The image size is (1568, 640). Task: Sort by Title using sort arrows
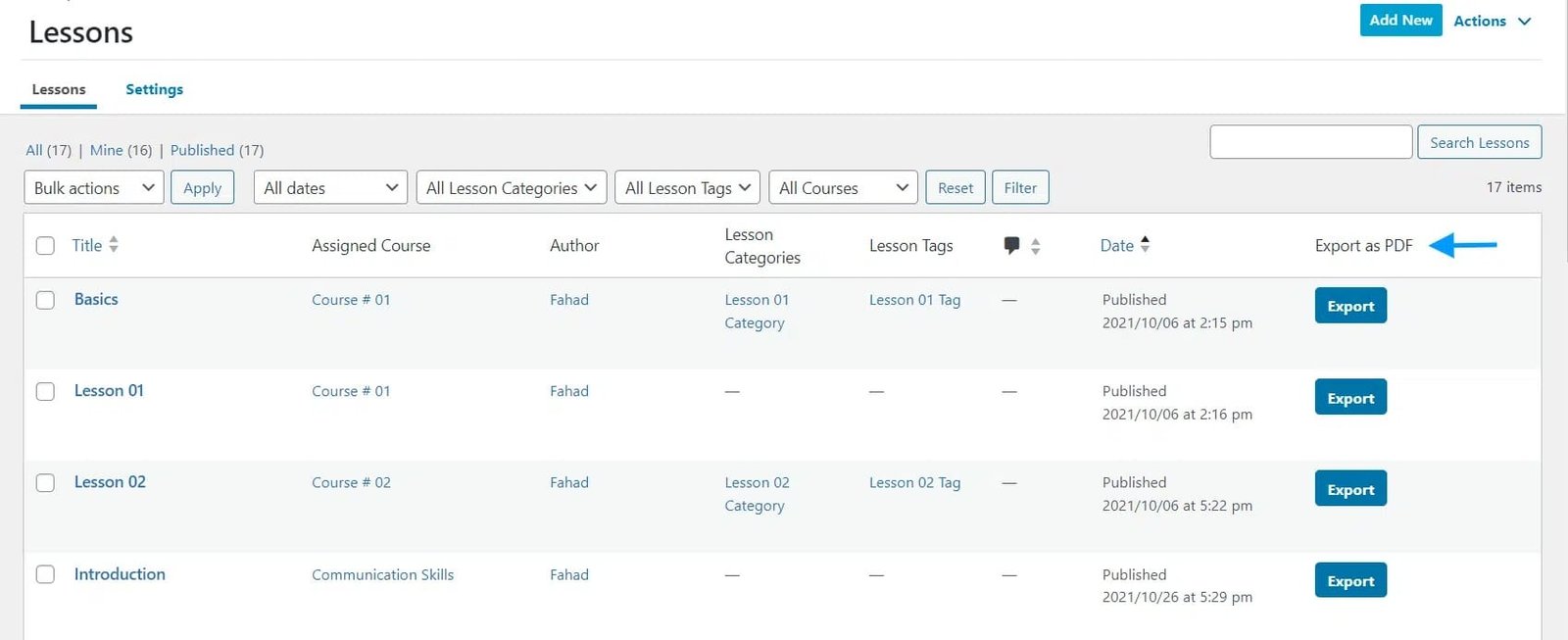coord(114,245)
